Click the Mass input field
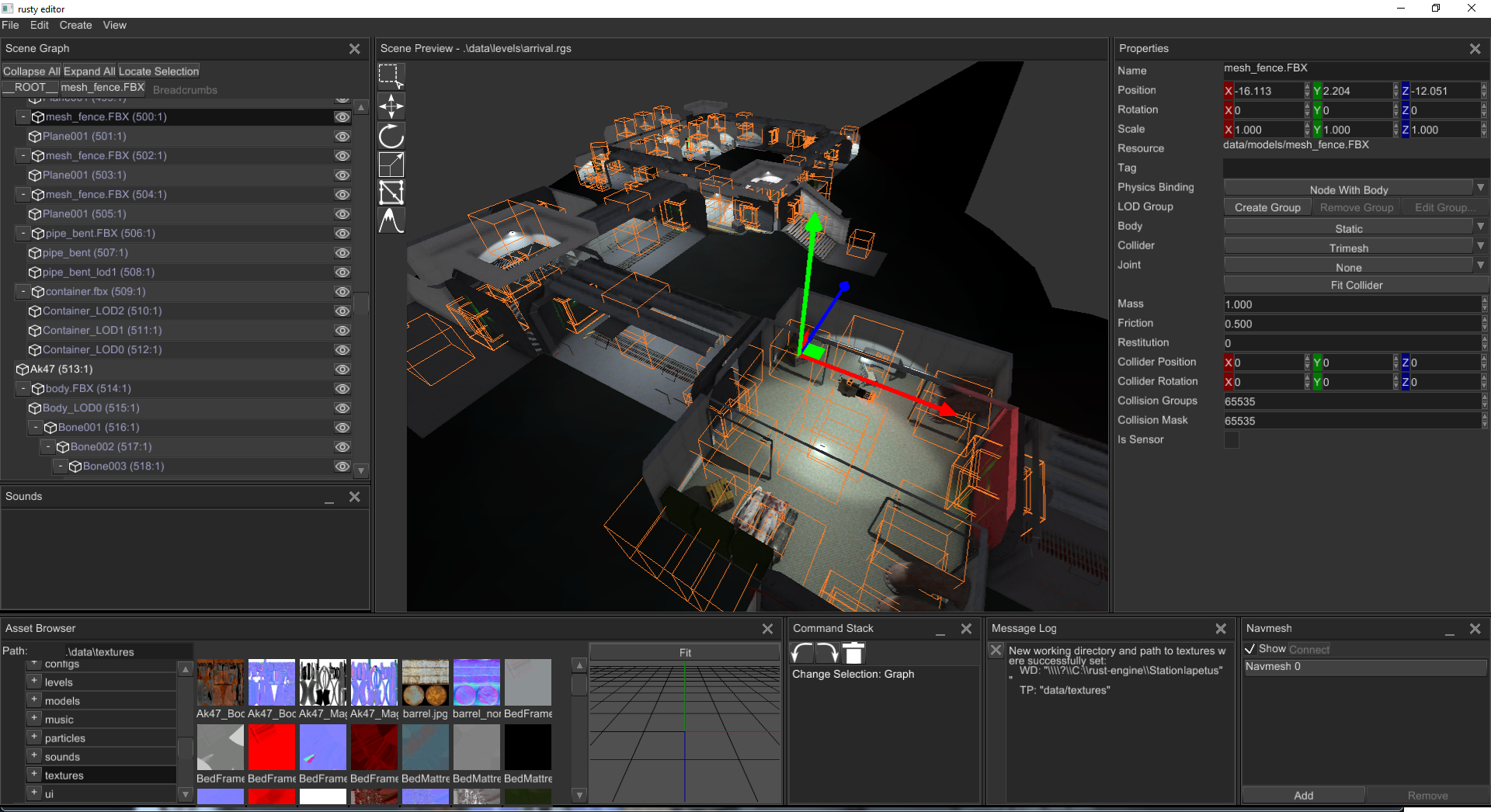 tap(1352, 304)
